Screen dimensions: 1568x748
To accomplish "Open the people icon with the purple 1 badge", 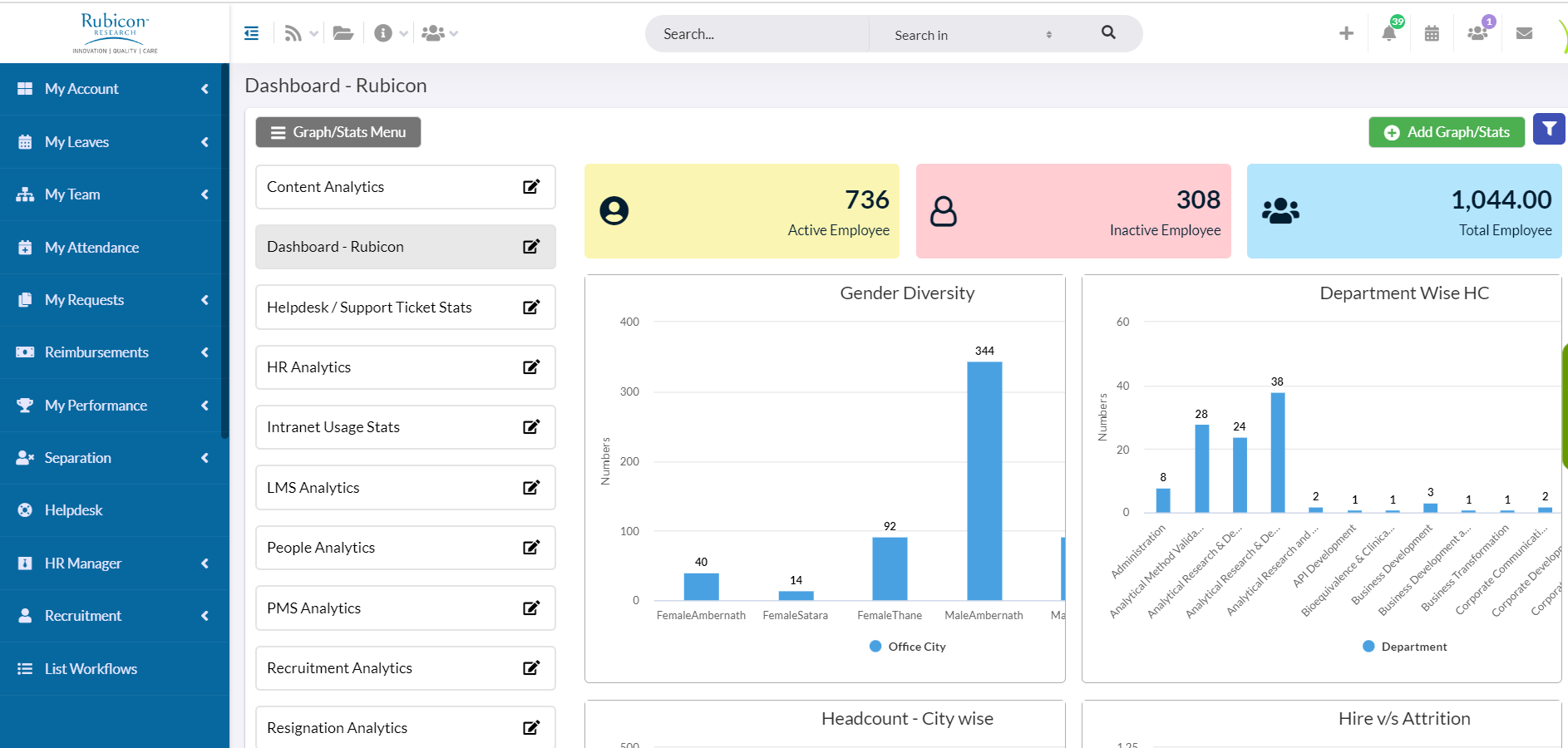I will pyautogui.click(x=1477, y=33).
